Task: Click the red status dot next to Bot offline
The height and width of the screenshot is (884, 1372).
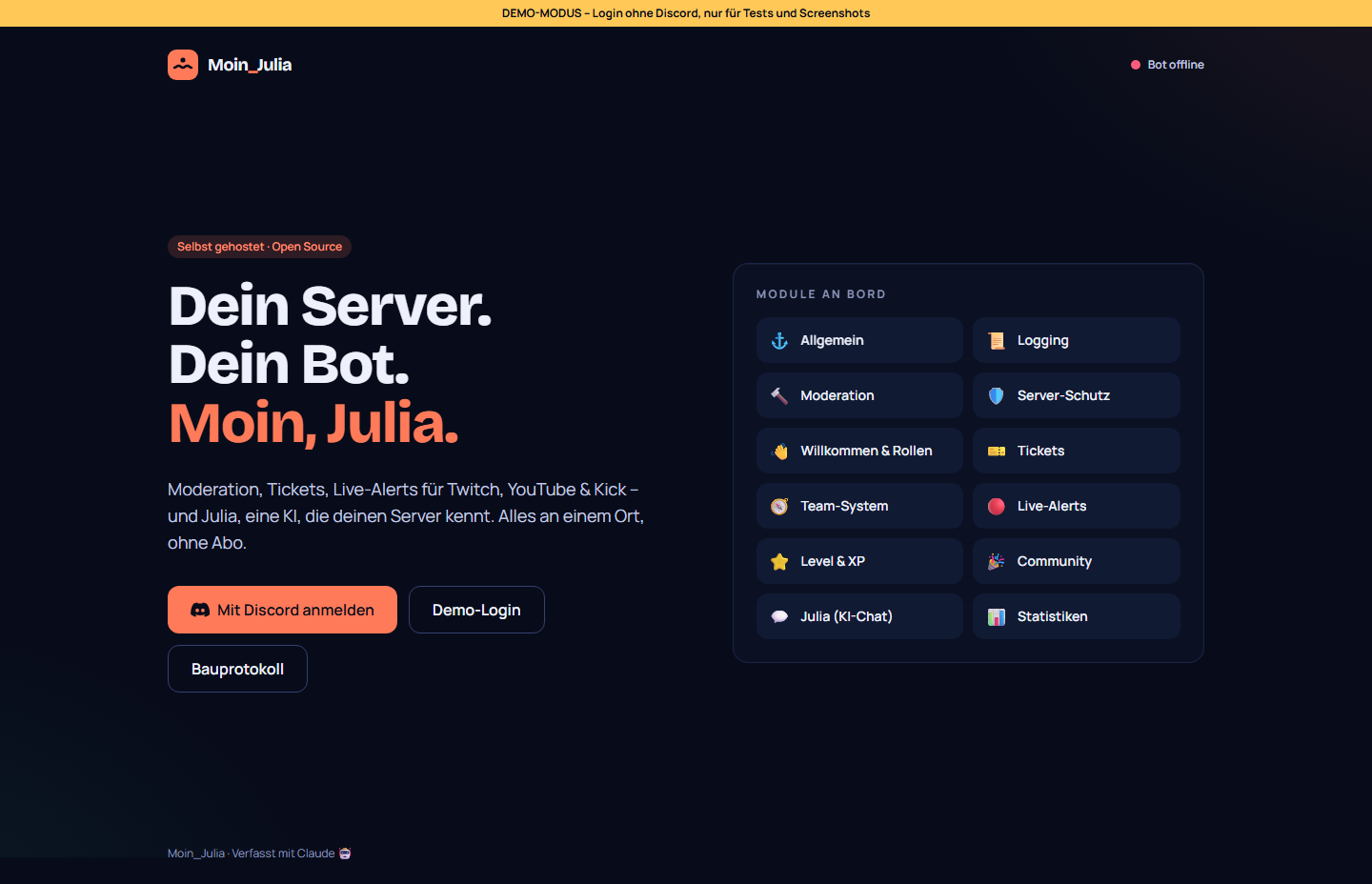Action: [1136, 65]
